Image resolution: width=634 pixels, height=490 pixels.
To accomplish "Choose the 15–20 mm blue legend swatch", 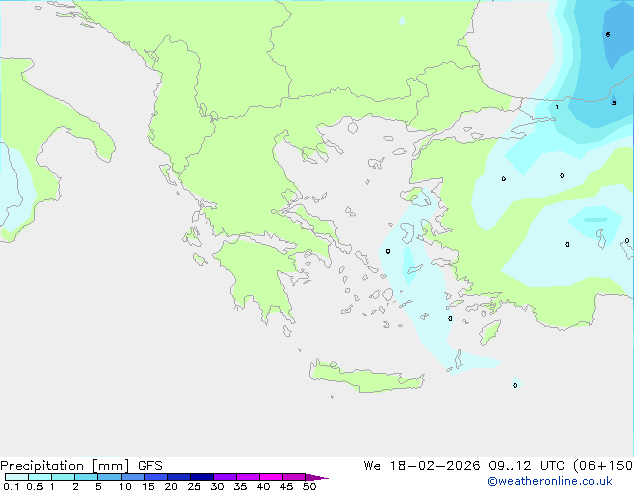I will tap(156, 477).
